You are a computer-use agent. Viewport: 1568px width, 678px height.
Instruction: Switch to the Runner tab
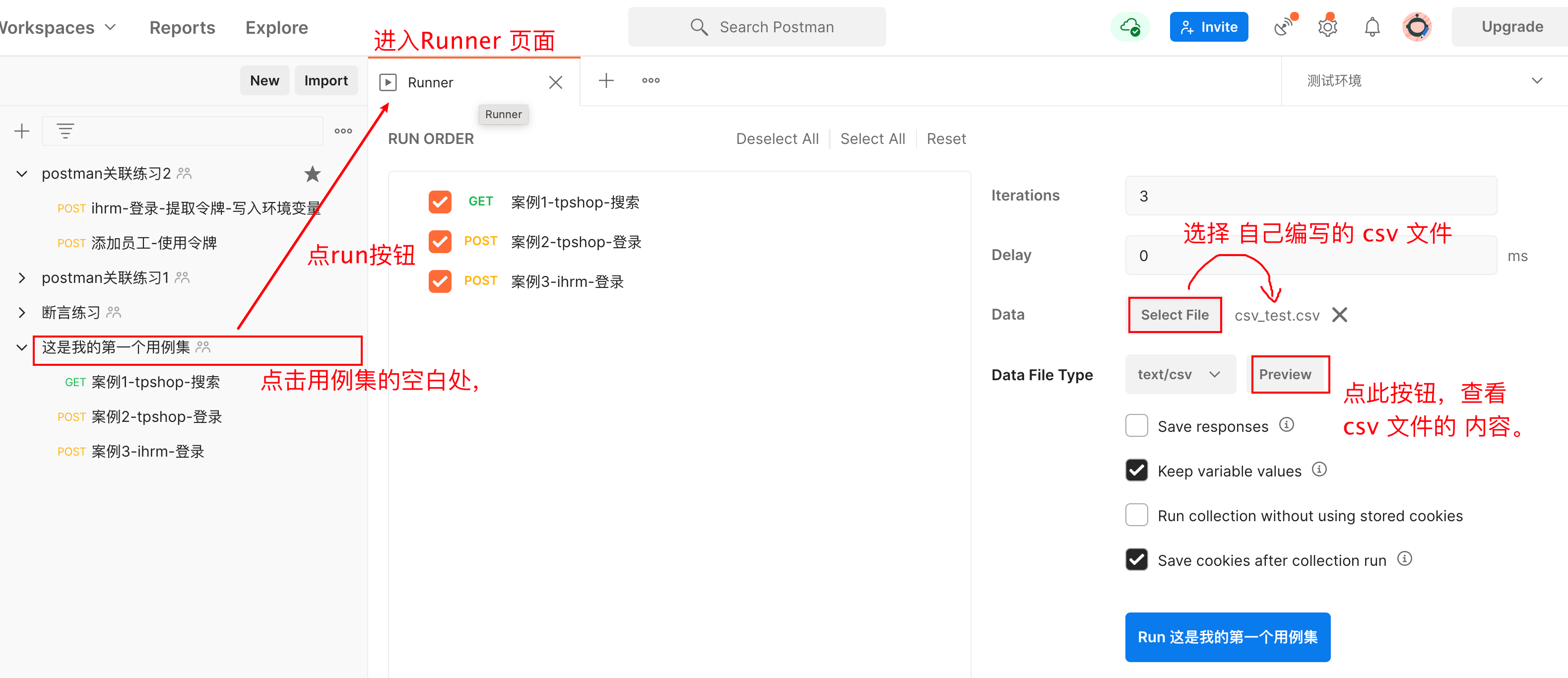[473, 82]
